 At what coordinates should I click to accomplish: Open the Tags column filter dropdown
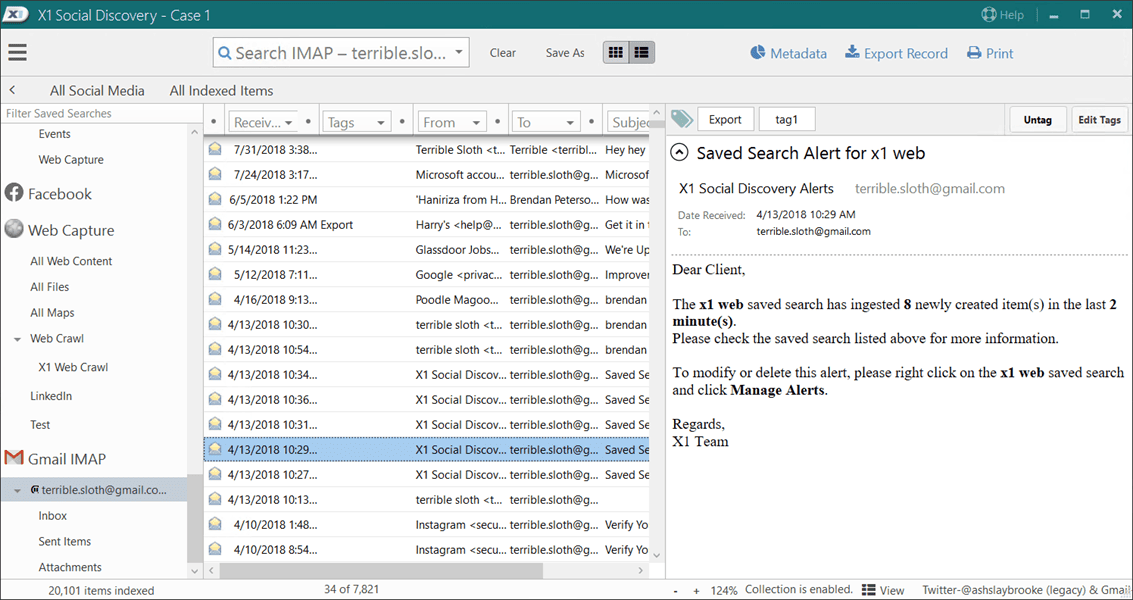point(382,123)
